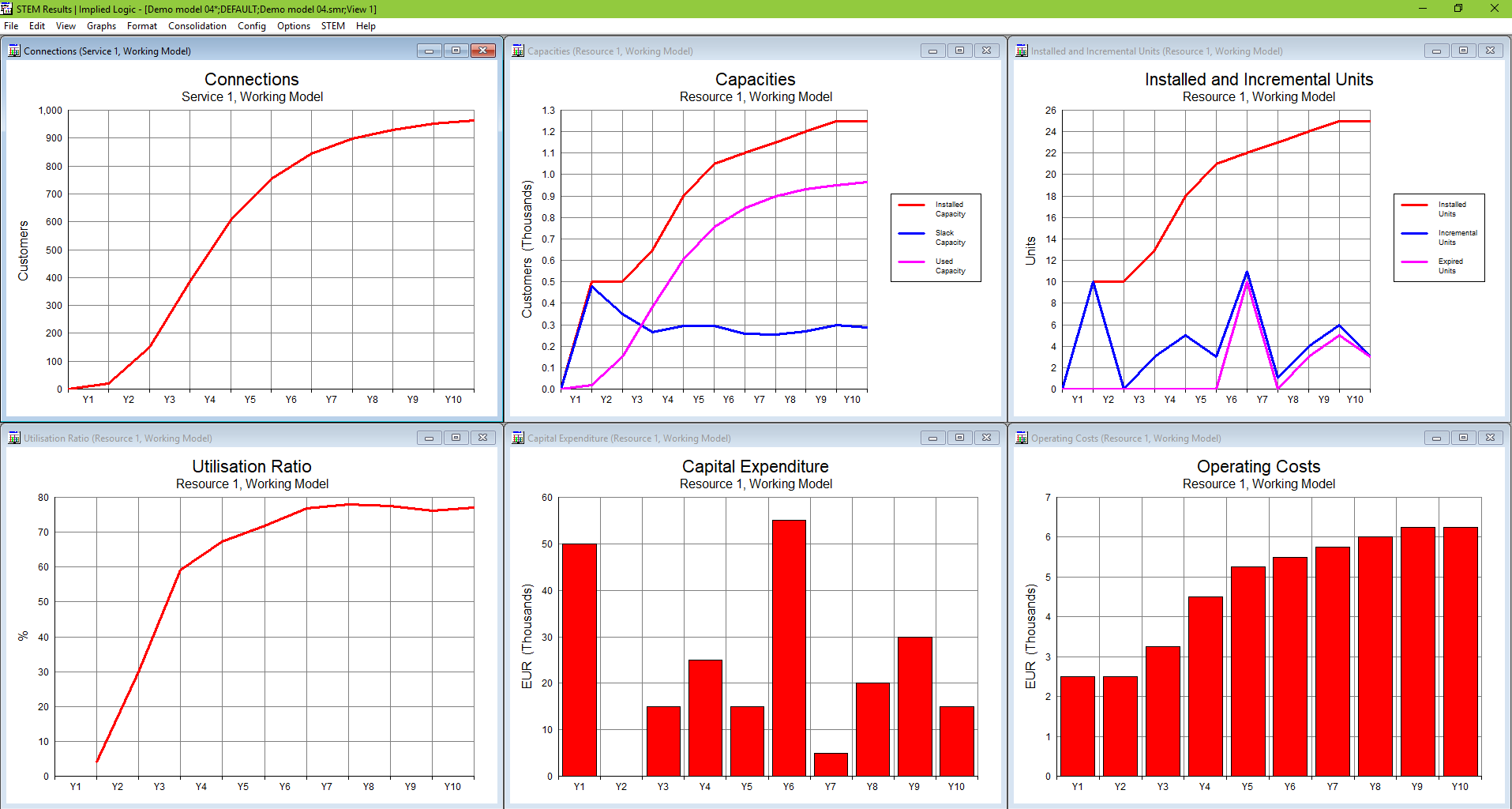Maximize the Capacities chart window

[959, 51]
